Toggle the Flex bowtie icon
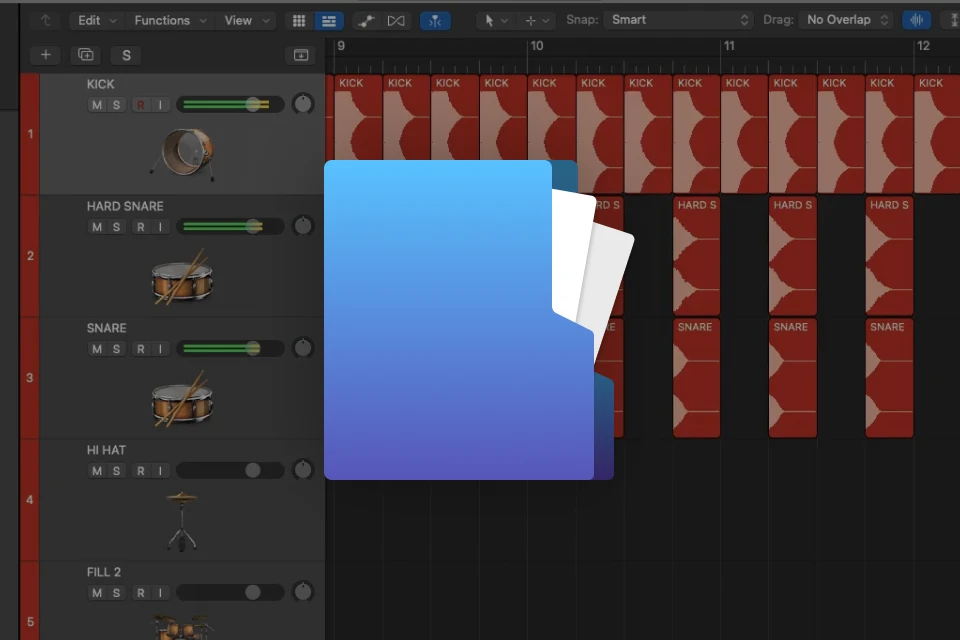The image size is (960, 640). coord(396,21)
